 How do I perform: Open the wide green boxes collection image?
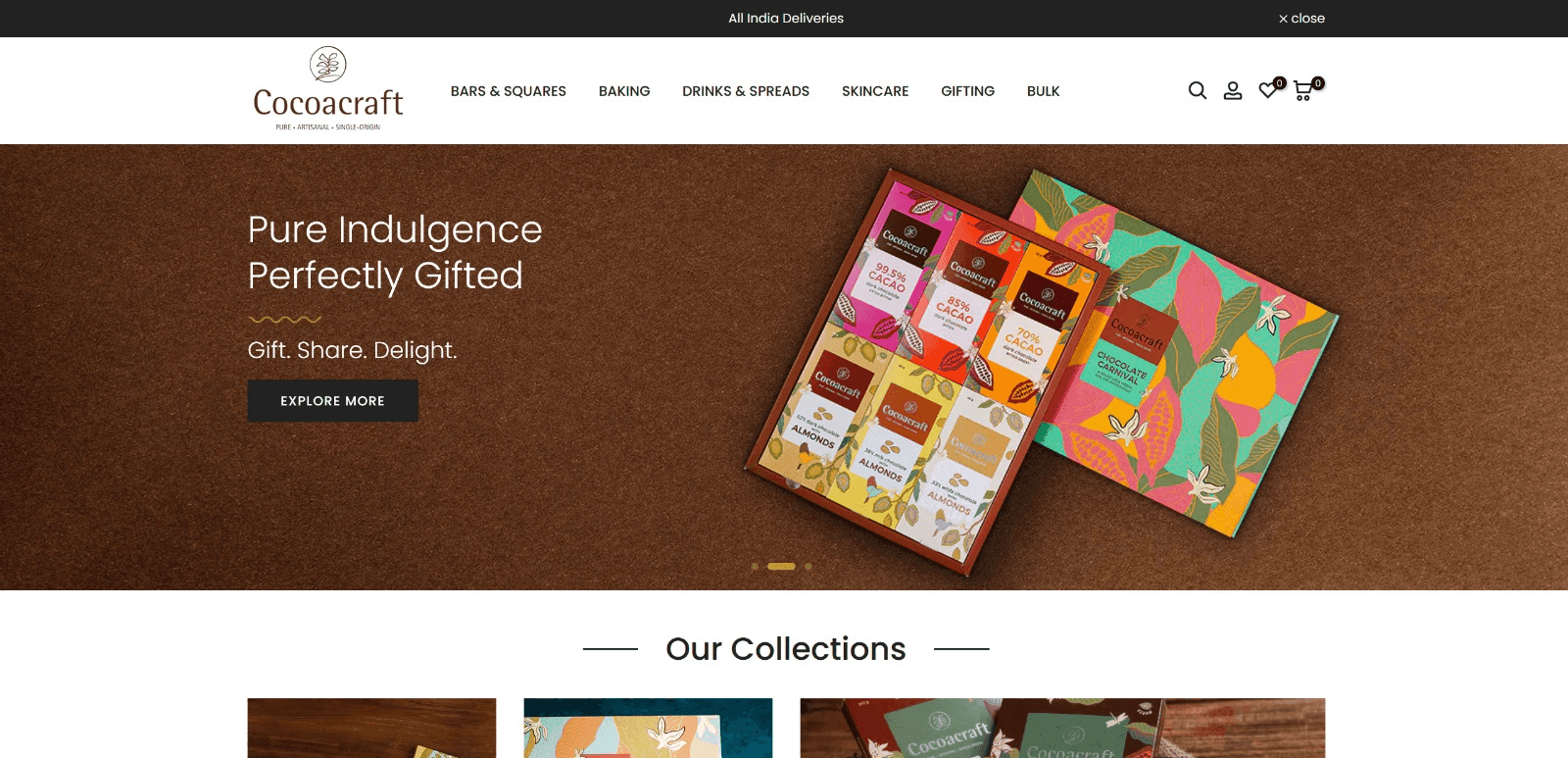pyautogui.click(x=1062, y=728)
